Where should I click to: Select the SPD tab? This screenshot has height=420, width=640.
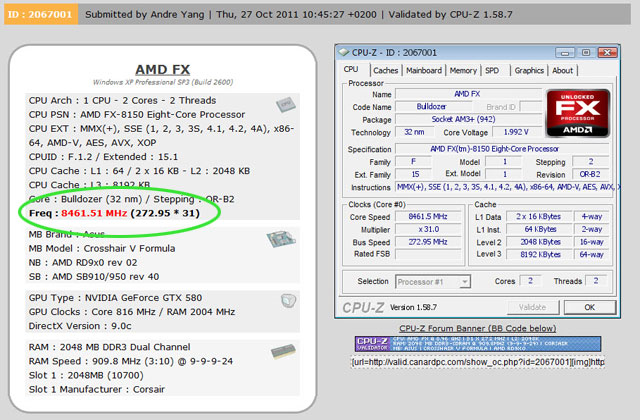pos(492,71)
